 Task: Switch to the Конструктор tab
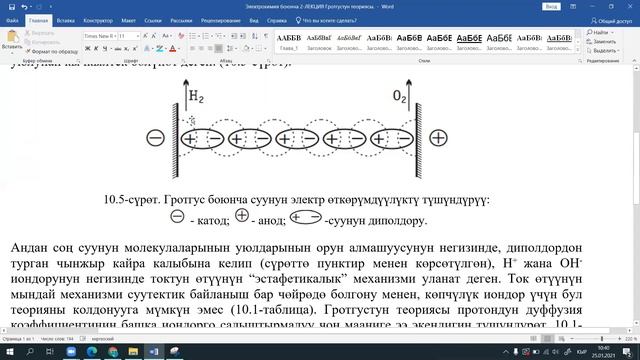[x=98, y=20]
